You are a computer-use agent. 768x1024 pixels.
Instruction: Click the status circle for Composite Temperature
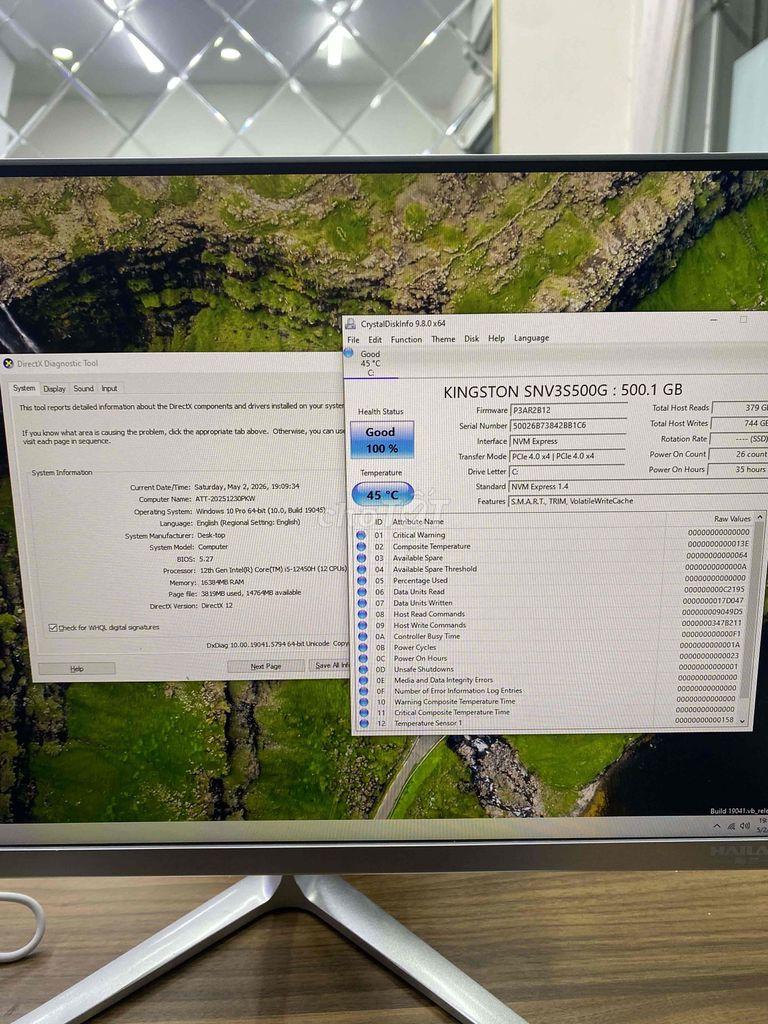tap(360, 547)
